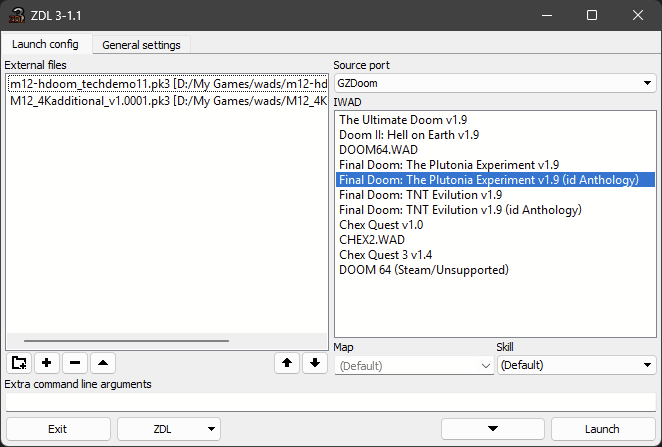Open the Launch config tab
662x447 pixels.
[x=46, y=44]
